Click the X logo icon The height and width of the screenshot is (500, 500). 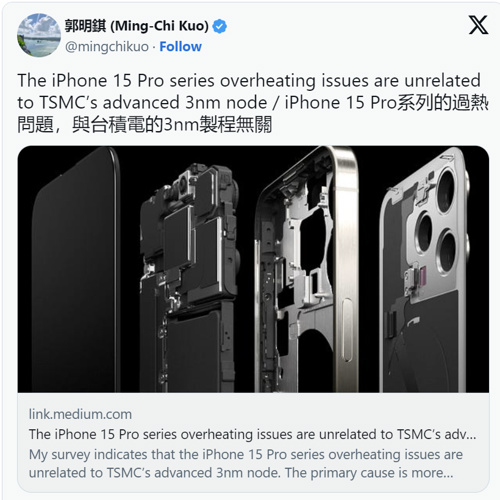tap(478, 25)
